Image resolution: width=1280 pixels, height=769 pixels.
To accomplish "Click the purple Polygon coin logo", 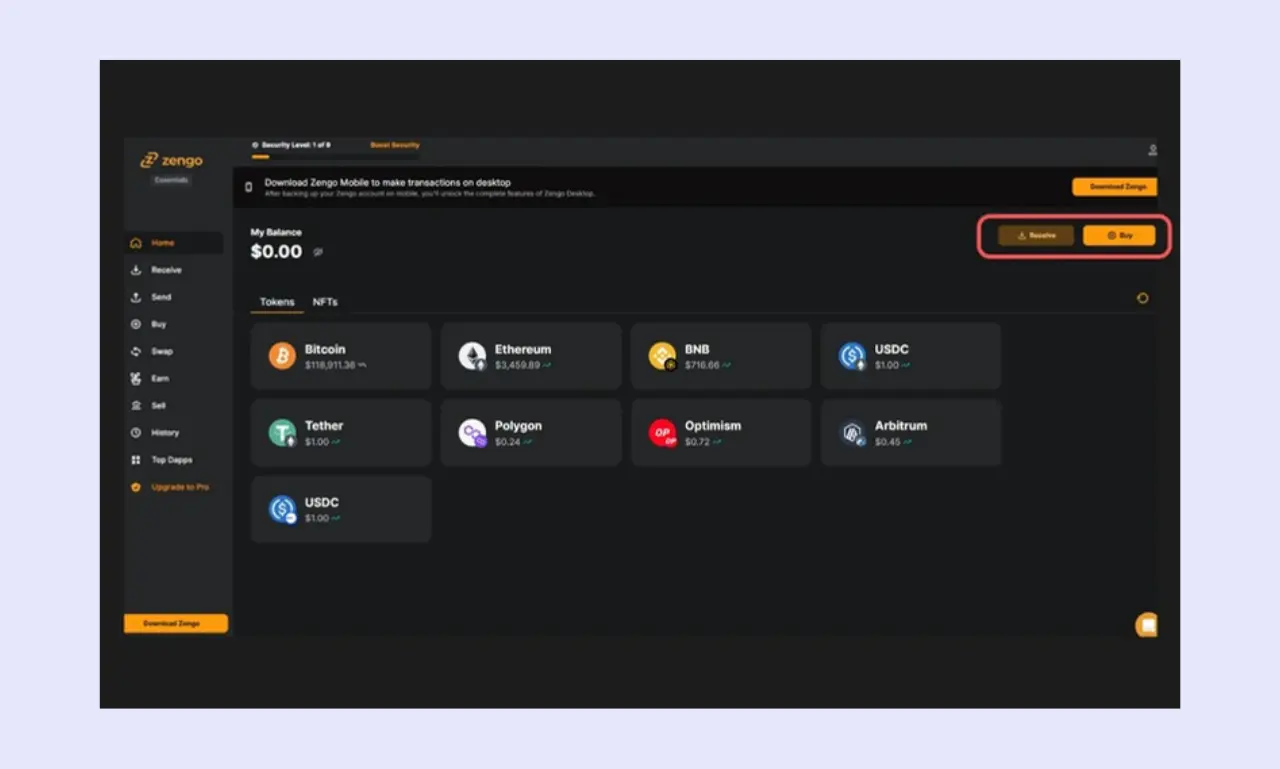I will pos(472,432).
